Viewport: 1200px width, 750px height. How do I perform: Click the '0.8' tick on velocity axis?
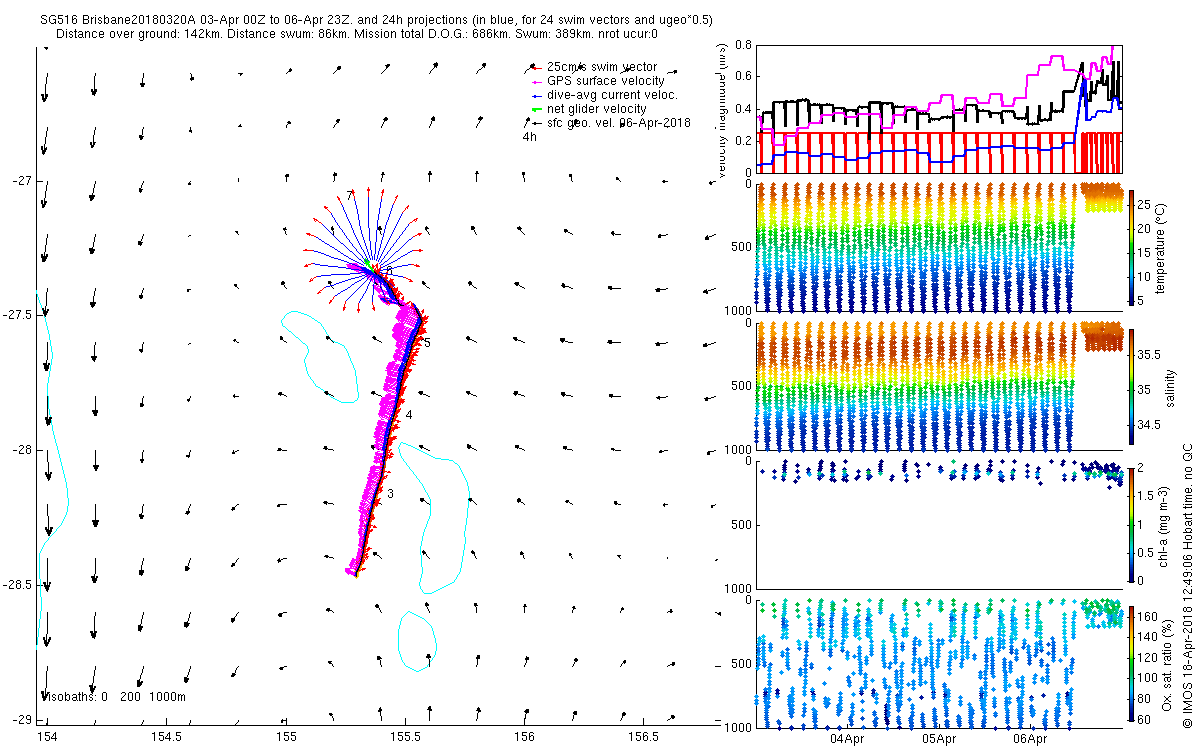coord(744,45)
